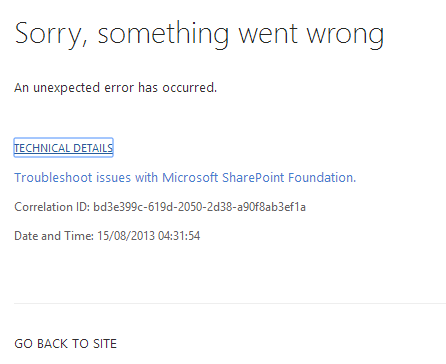Click the correlation ID value bd3e399c-619d-2050-2d38-a90f8ab3ef1a
Viewport: 446px width, 364px height.
click(199, 207)
